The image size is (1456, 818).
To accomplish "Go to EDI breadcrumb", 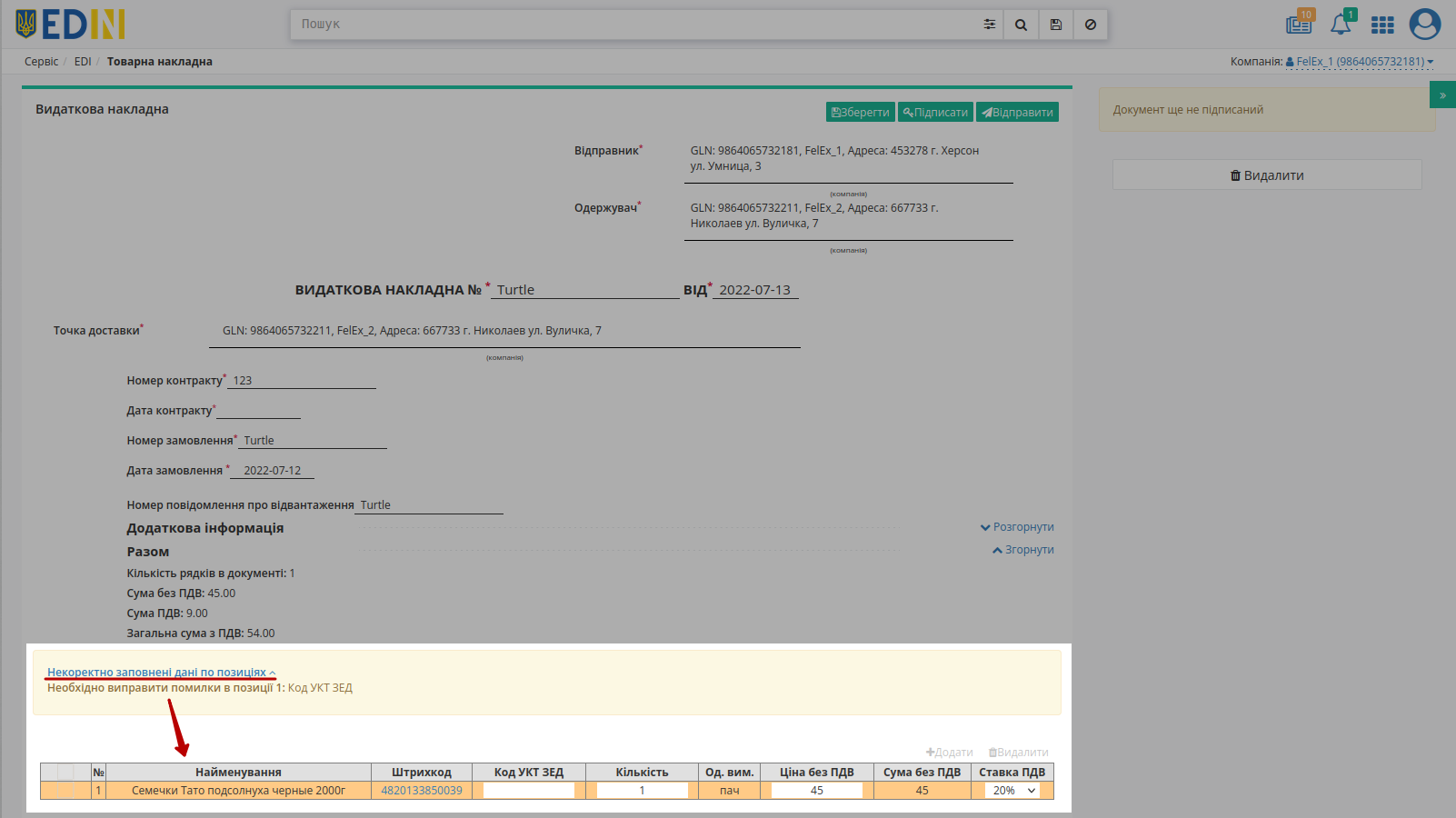I will [x=83, y=62].
